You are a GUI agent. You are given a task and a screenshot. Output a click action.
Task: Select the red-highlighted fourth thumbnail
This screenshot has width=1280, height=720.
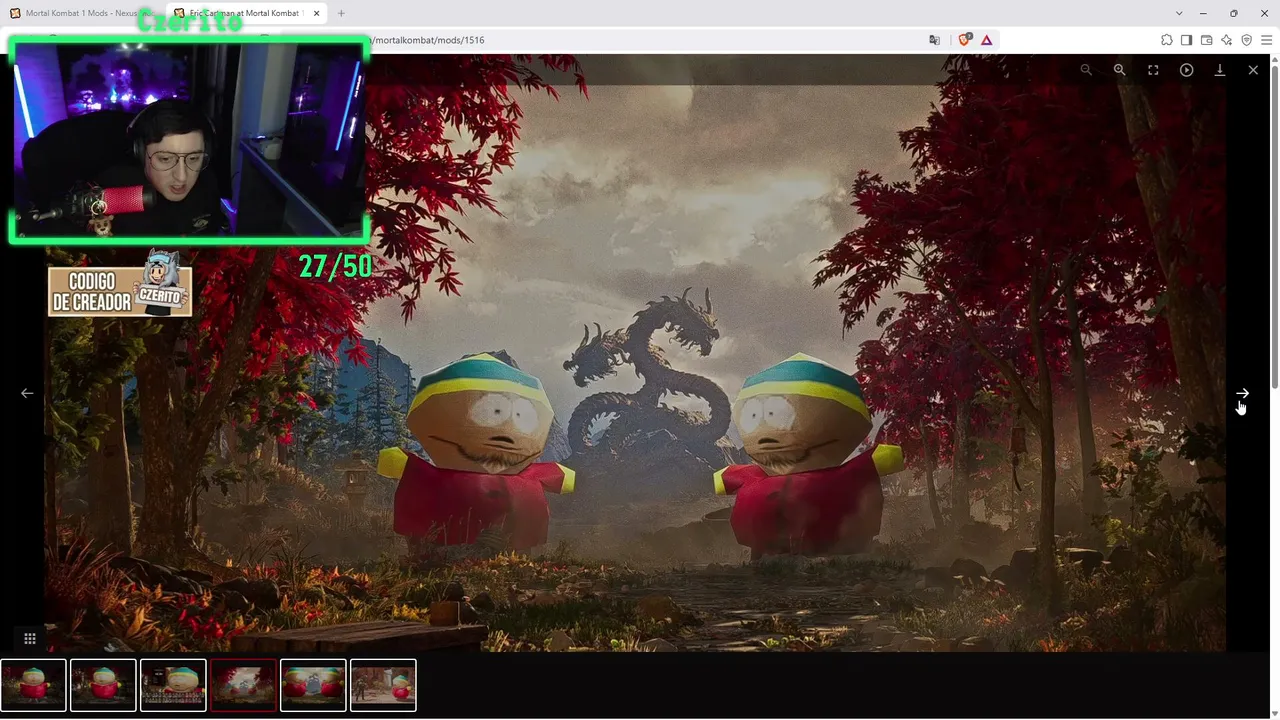[x=243, y=685]
